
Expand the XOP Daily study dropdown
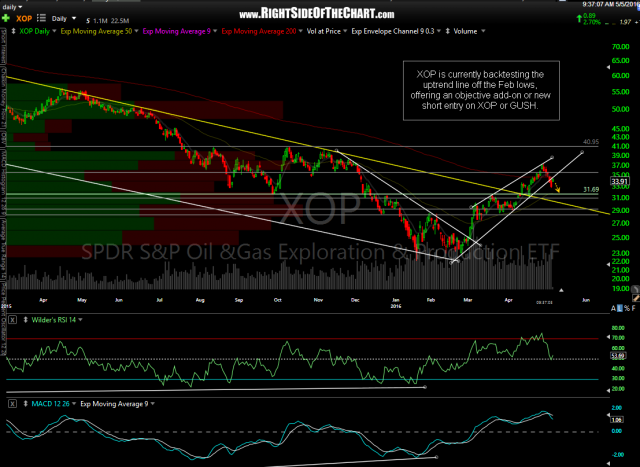[x=53, y=31]
